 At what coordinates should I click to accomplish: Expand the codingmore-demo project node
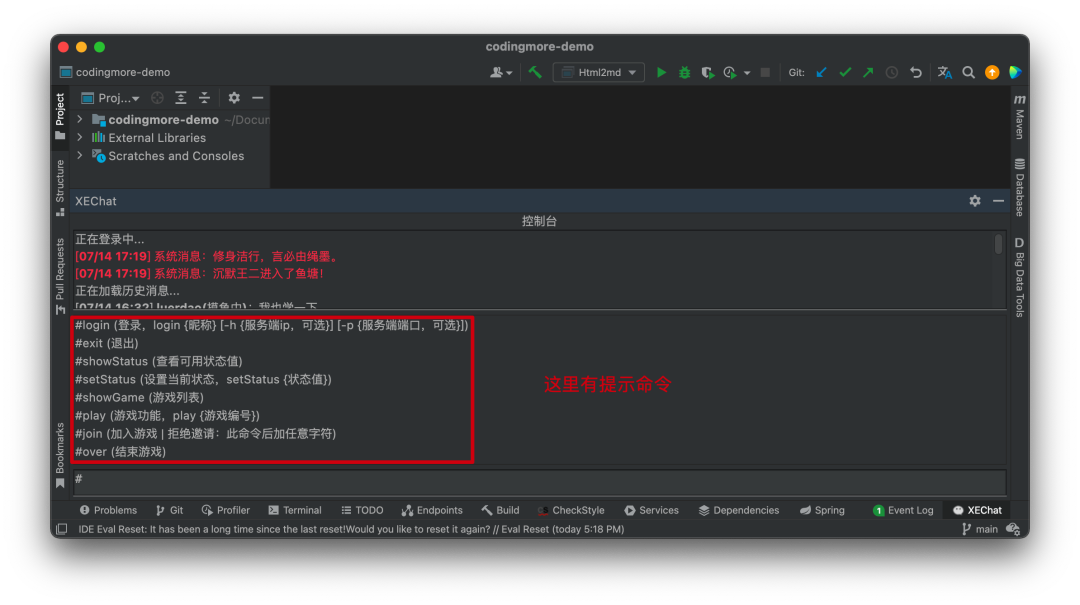tap(79, 119)
